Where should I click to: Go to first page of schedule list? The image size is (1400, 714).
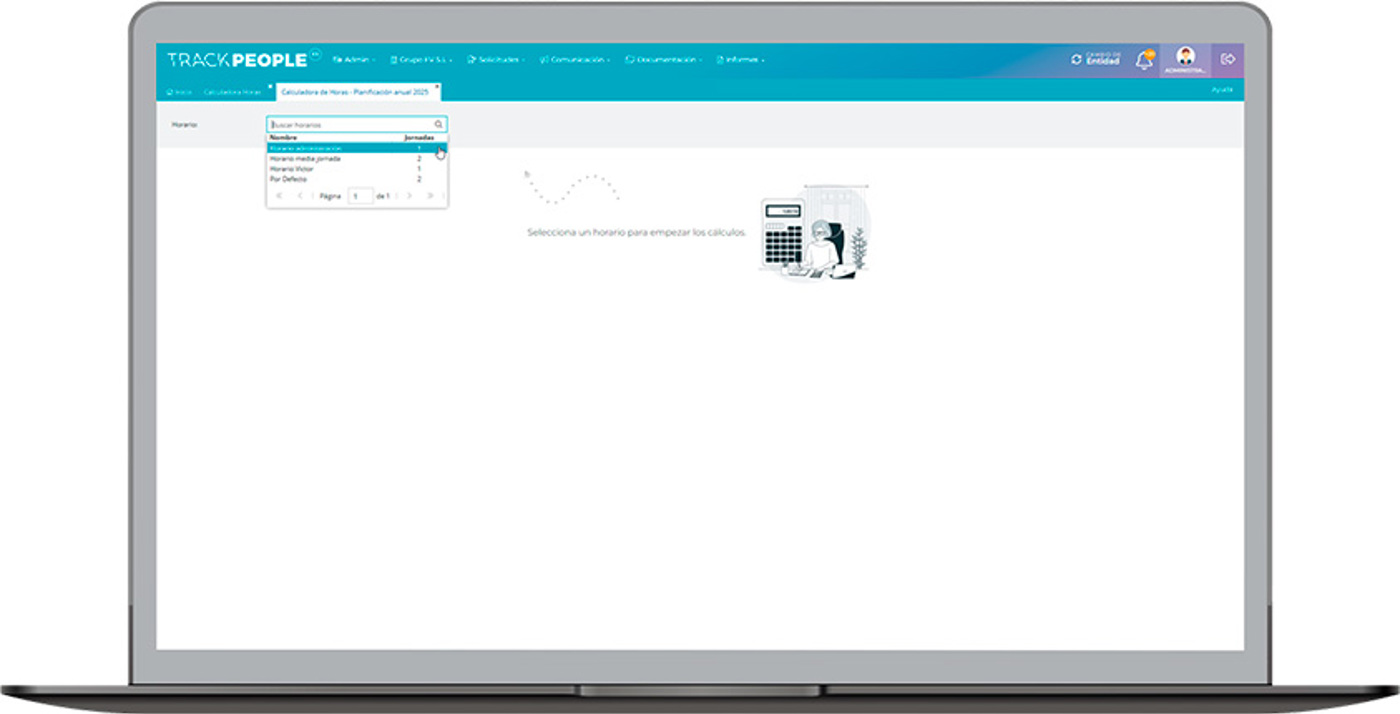coord(279,196)
